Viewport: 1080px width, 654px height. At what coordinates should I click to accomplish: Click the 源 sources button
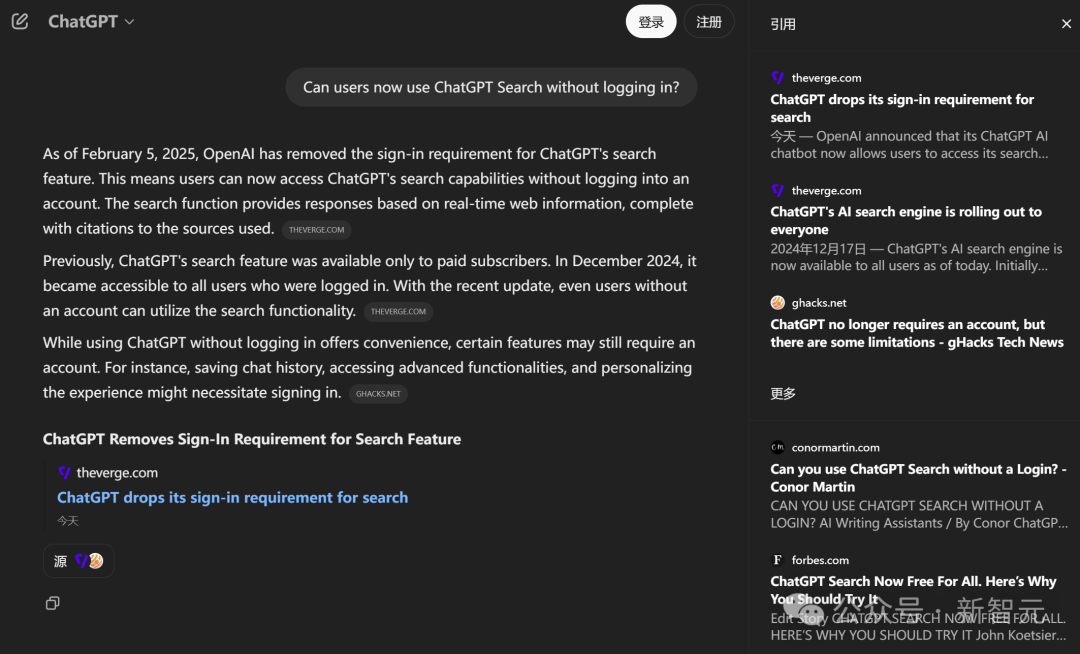[79, 561]
